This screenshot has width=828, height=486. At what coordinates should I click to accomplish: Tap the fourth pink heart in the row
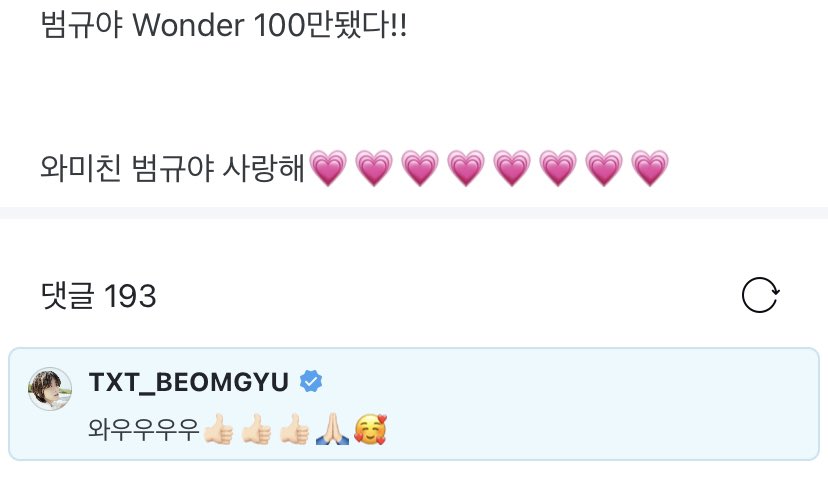[x=466, y=168]
